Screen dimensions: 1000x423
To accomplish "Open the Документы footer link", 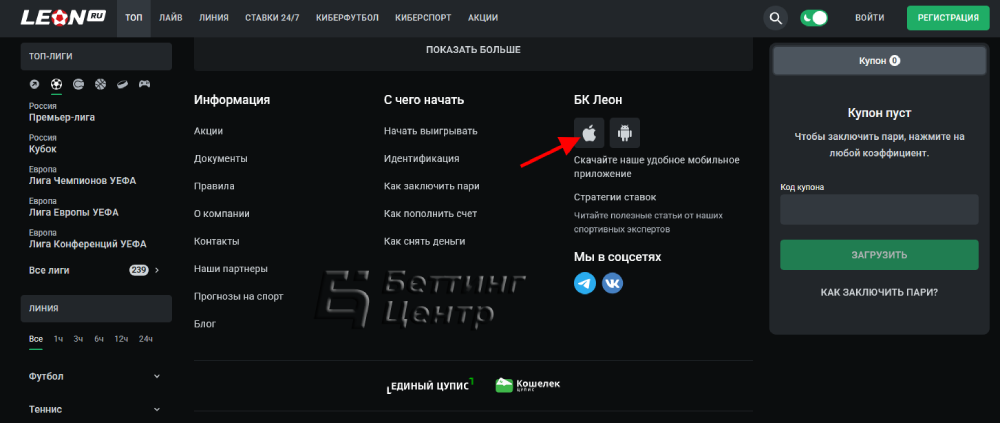I will [221, 158].
